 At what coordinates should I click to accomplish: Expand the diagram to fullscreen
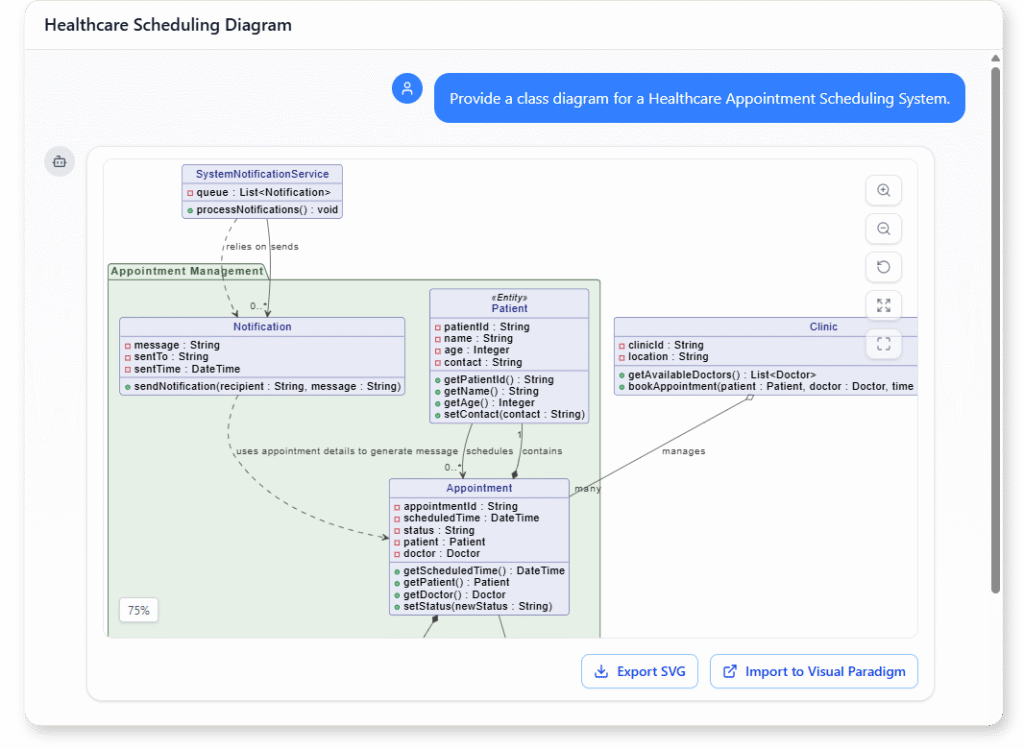click(x=883, y=306)
